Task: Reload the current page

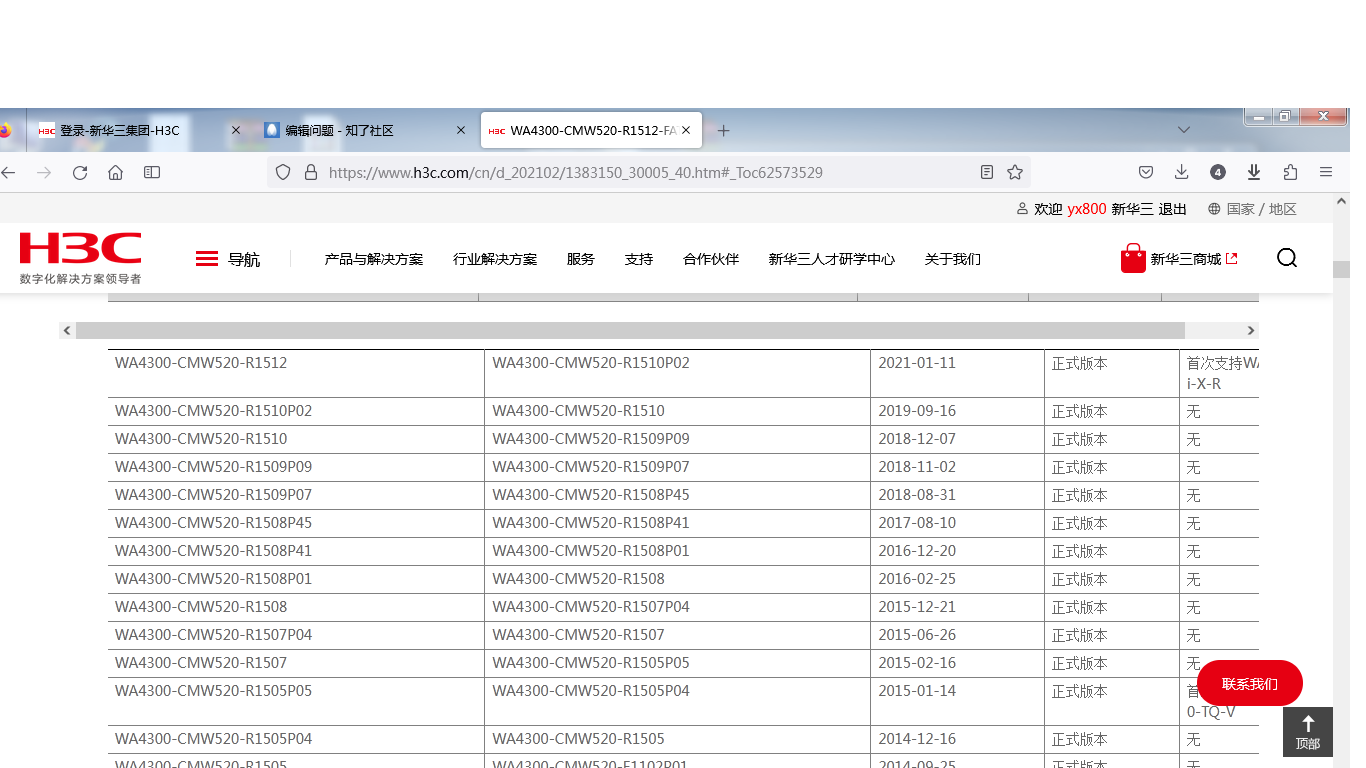Action: point(80,172)
